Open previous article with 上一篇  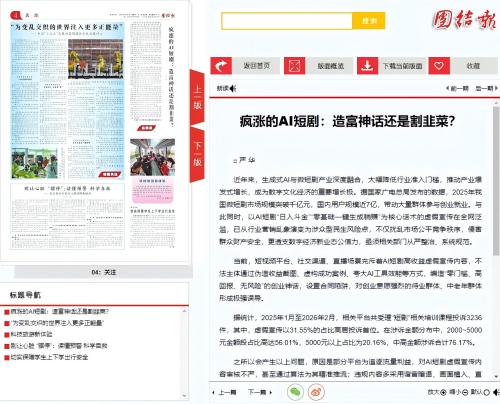point(224,392)
